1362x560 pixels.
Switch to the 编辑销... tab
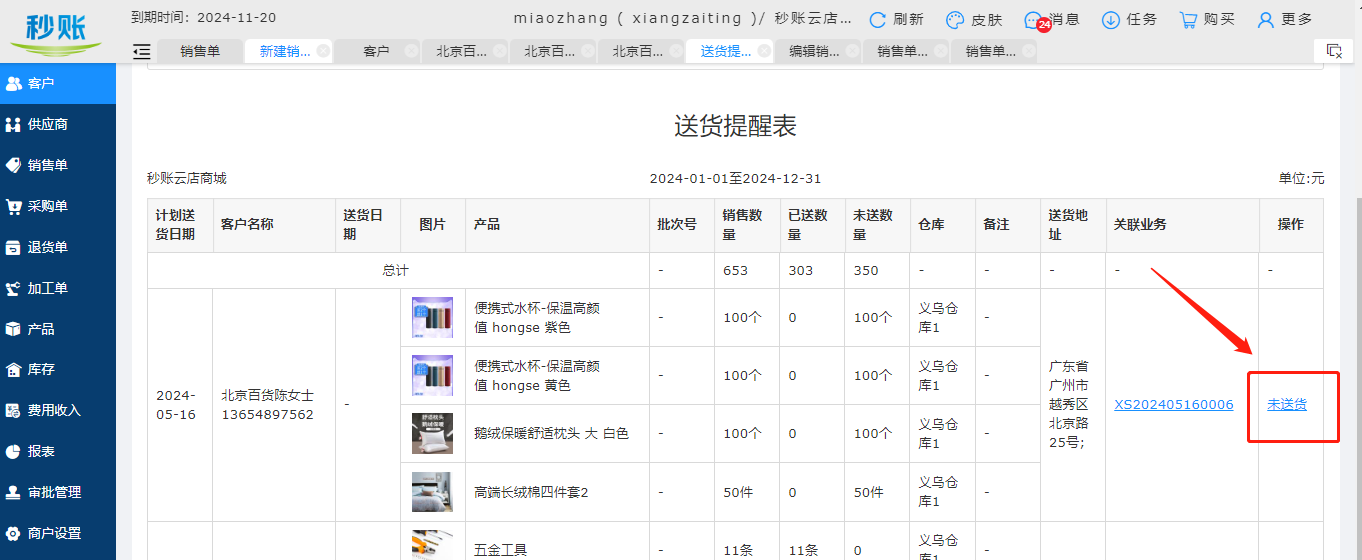pyautogui.click(x=814, y=51)
